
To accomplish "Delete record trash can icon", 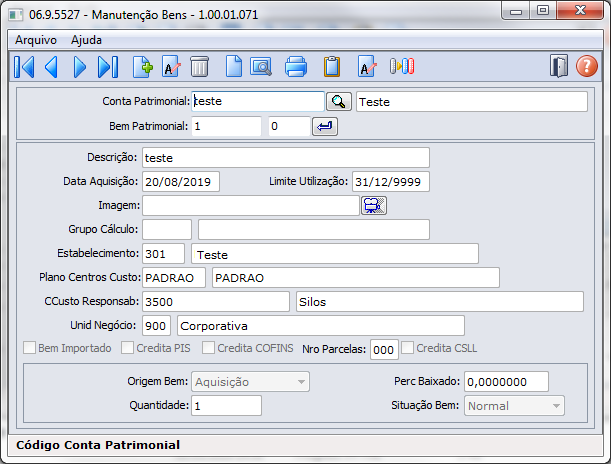I will point(200,67).
